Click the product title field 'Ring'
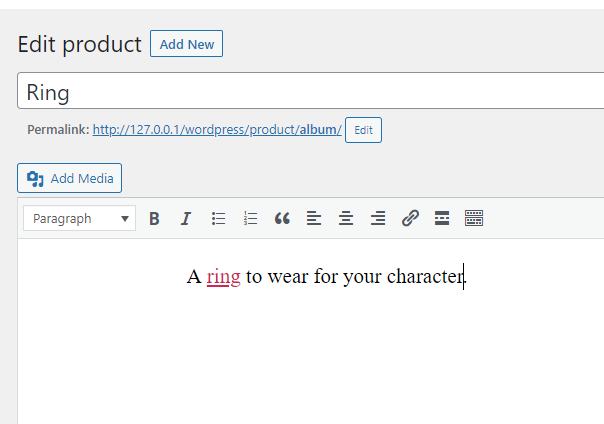 [x=310, y=90]
